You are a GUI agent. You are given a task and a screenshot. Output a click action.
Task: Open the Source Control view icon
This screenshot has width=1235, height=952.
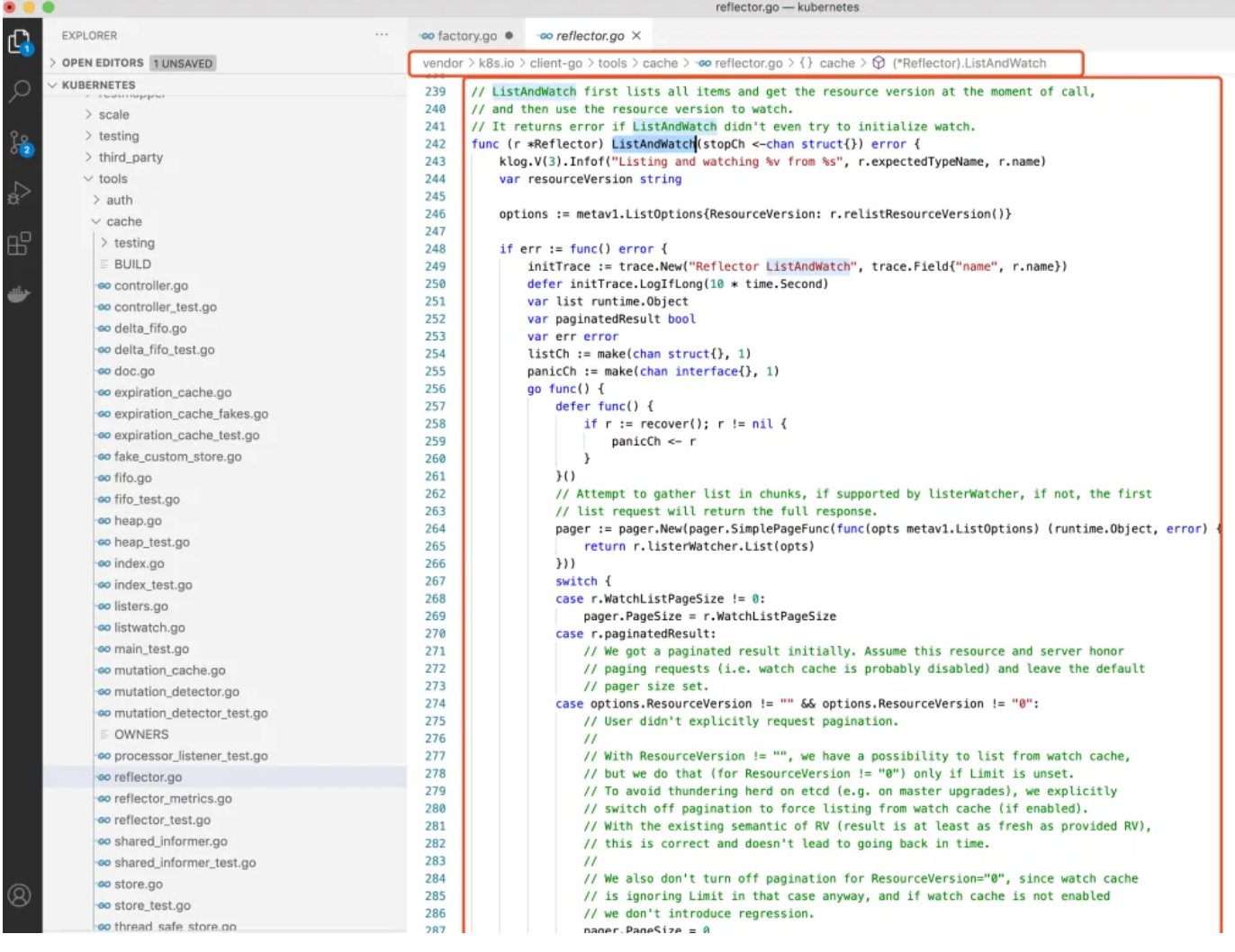(19, 142)
